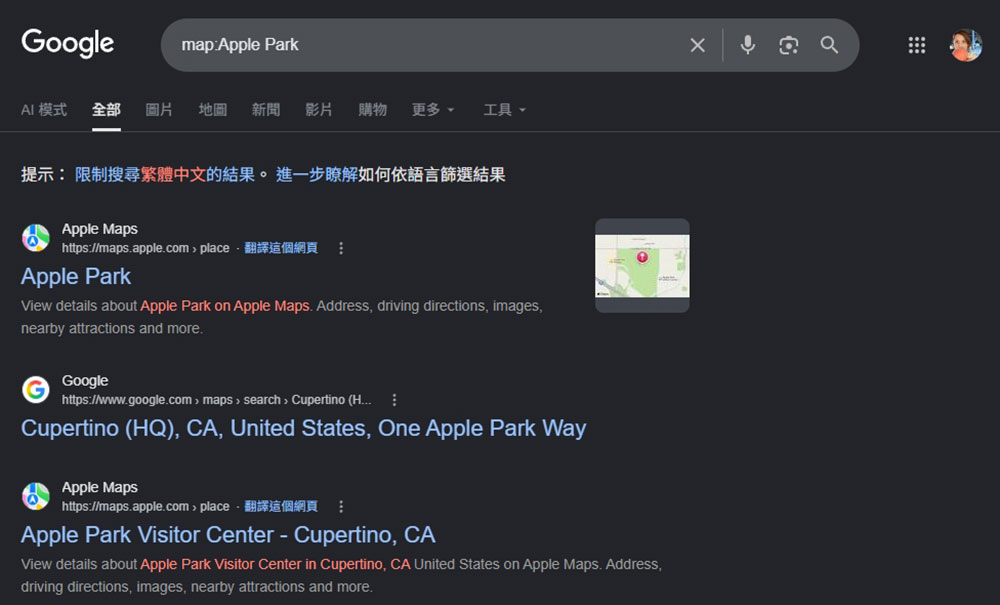The image size is (1000, 605).
Task: Switch to 新聞 tab
Action: click(x=265, y=110)
